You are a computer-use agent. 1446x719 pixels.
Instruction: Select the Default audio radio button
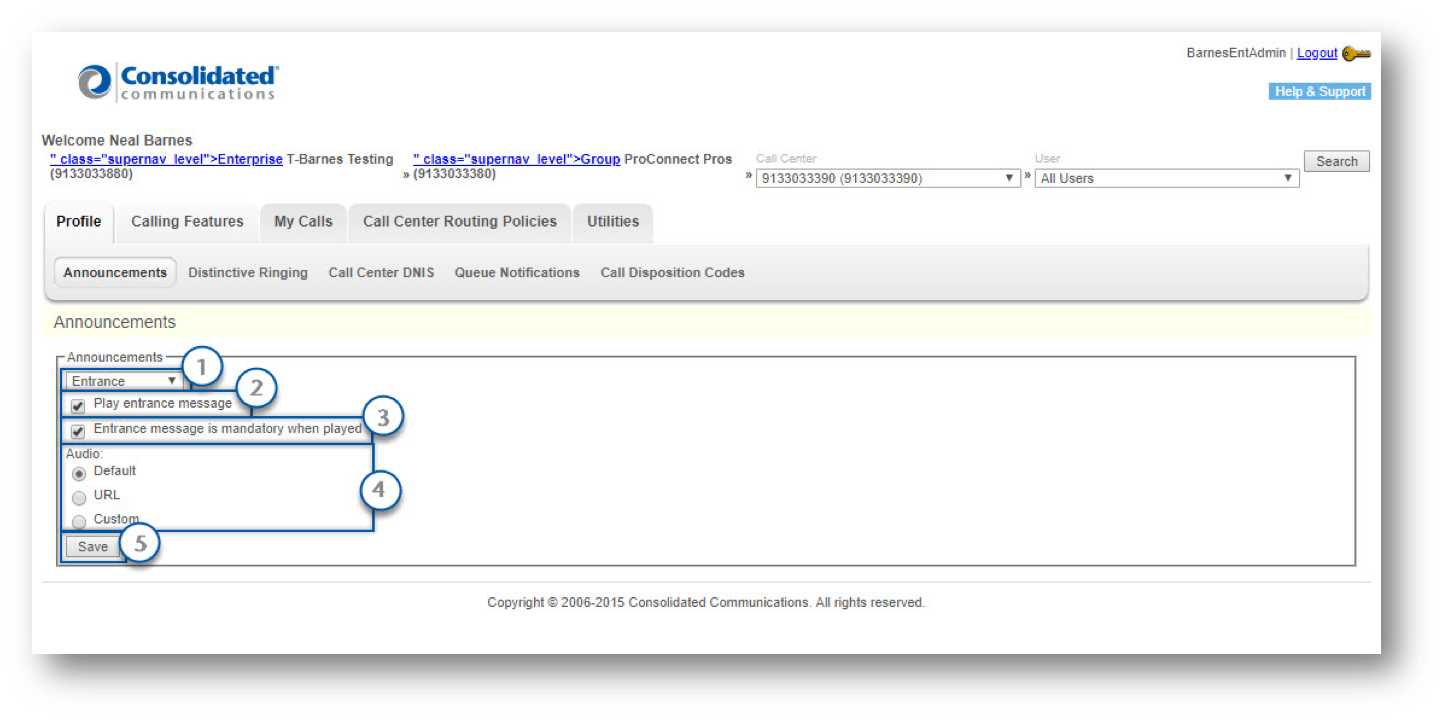tap(79, 474)
